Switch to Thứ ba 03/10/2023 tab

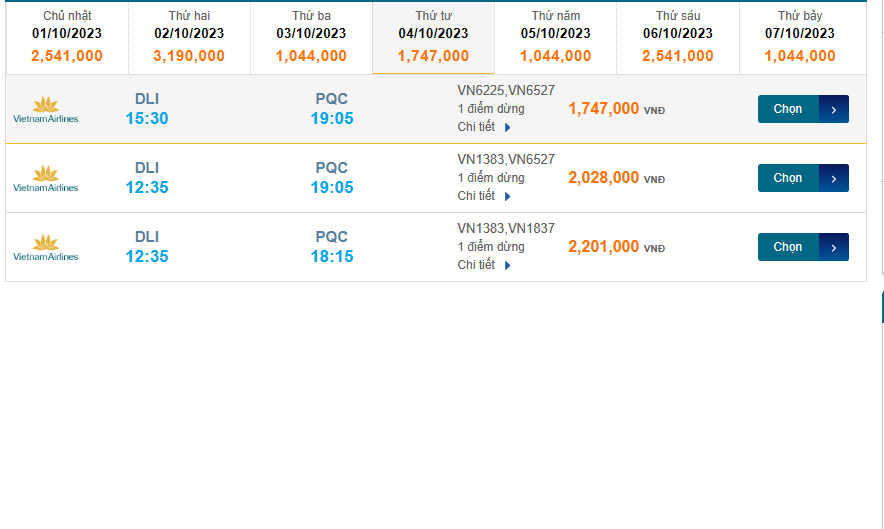[311, 37]
